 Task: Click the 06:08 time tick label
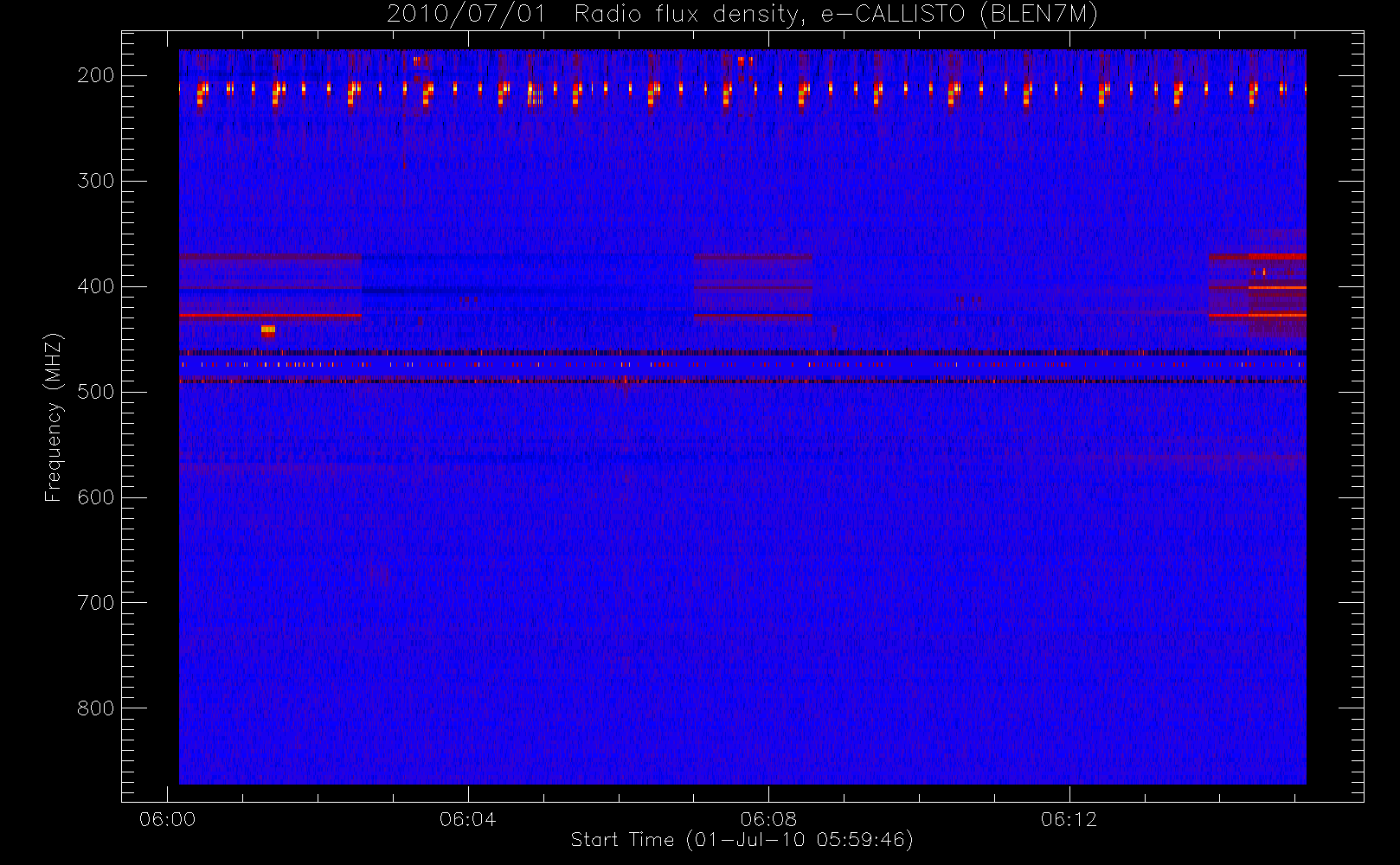(x=768, y=819)
